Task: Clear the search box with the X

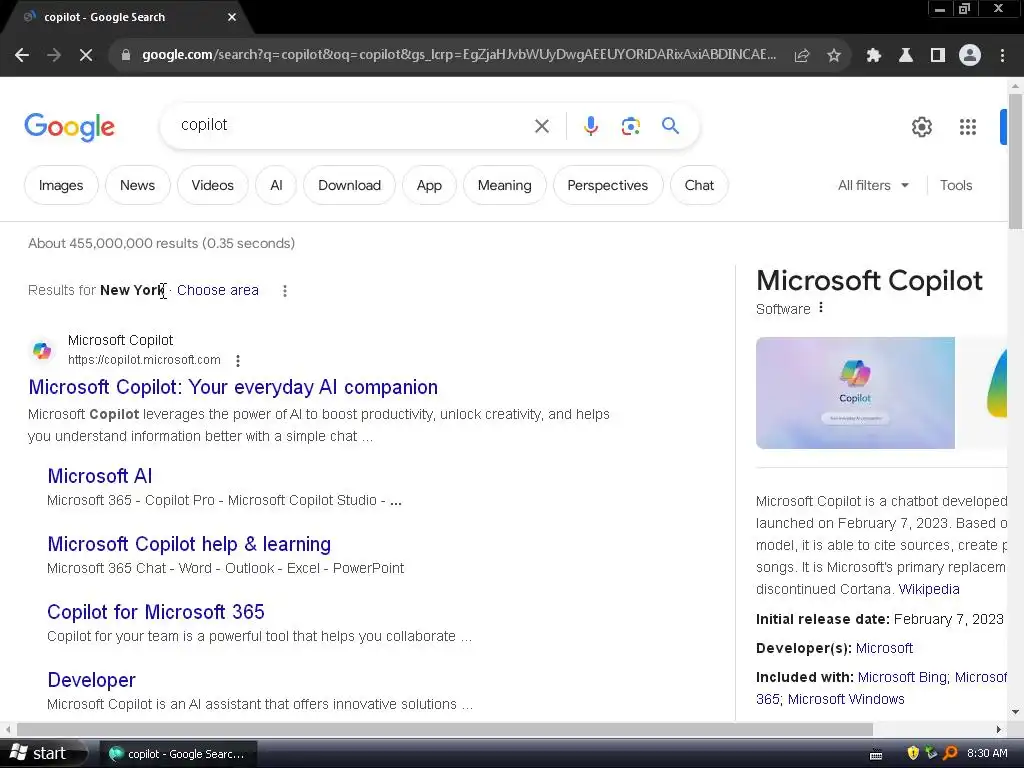Action: coord(542,126)
